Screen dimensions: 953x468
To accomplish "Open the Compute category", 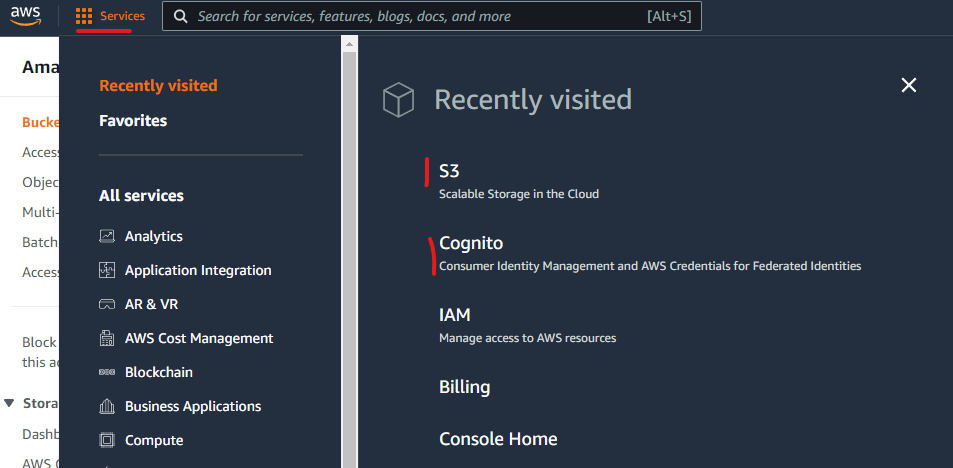I will click(154, 440).
